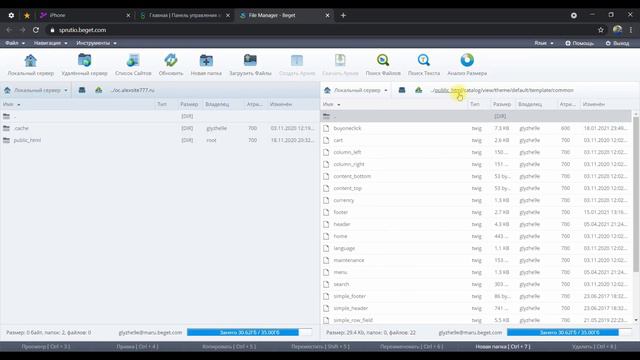Viewport: 640px width, 360px height.
Task: Switch to the iPhone browser tab
Action: pos(84,15)
